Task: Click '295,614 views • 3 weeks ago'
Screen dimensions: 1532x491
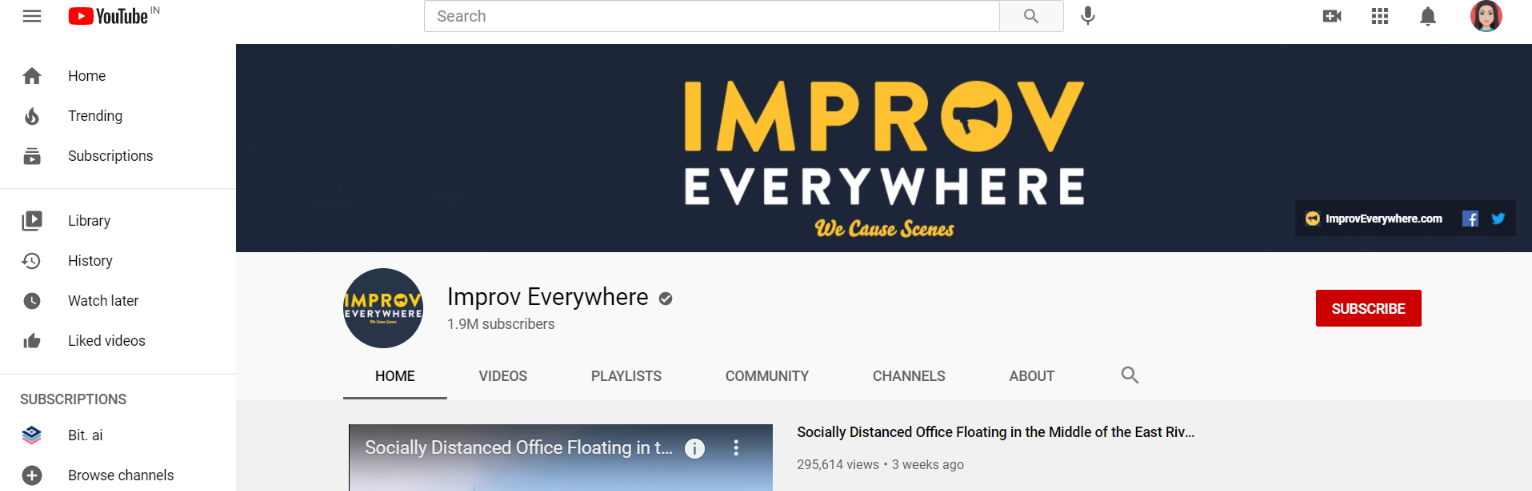Action: pyautogui.click(x=880, y=464)
